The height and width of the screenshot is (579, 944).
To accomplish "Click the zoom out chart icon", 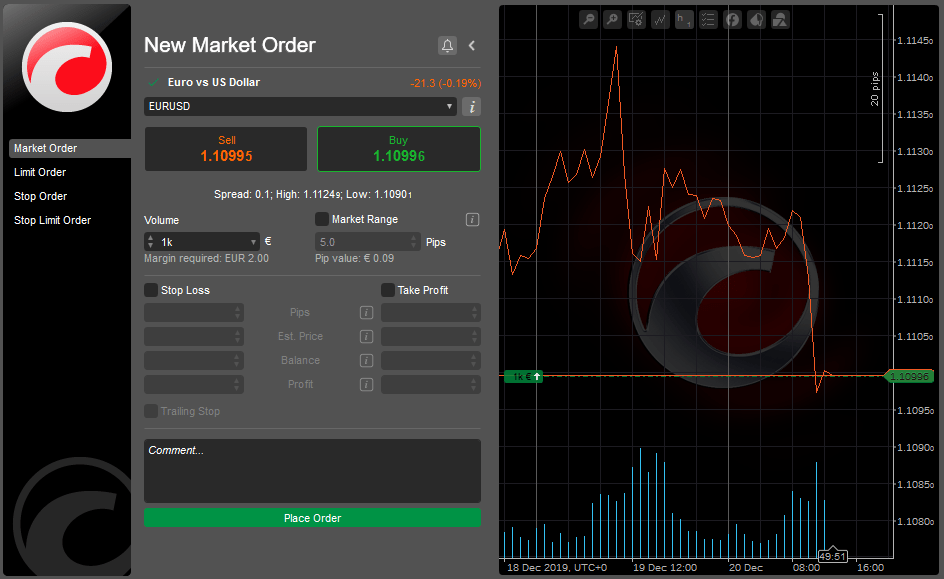I will pos(588,19).
